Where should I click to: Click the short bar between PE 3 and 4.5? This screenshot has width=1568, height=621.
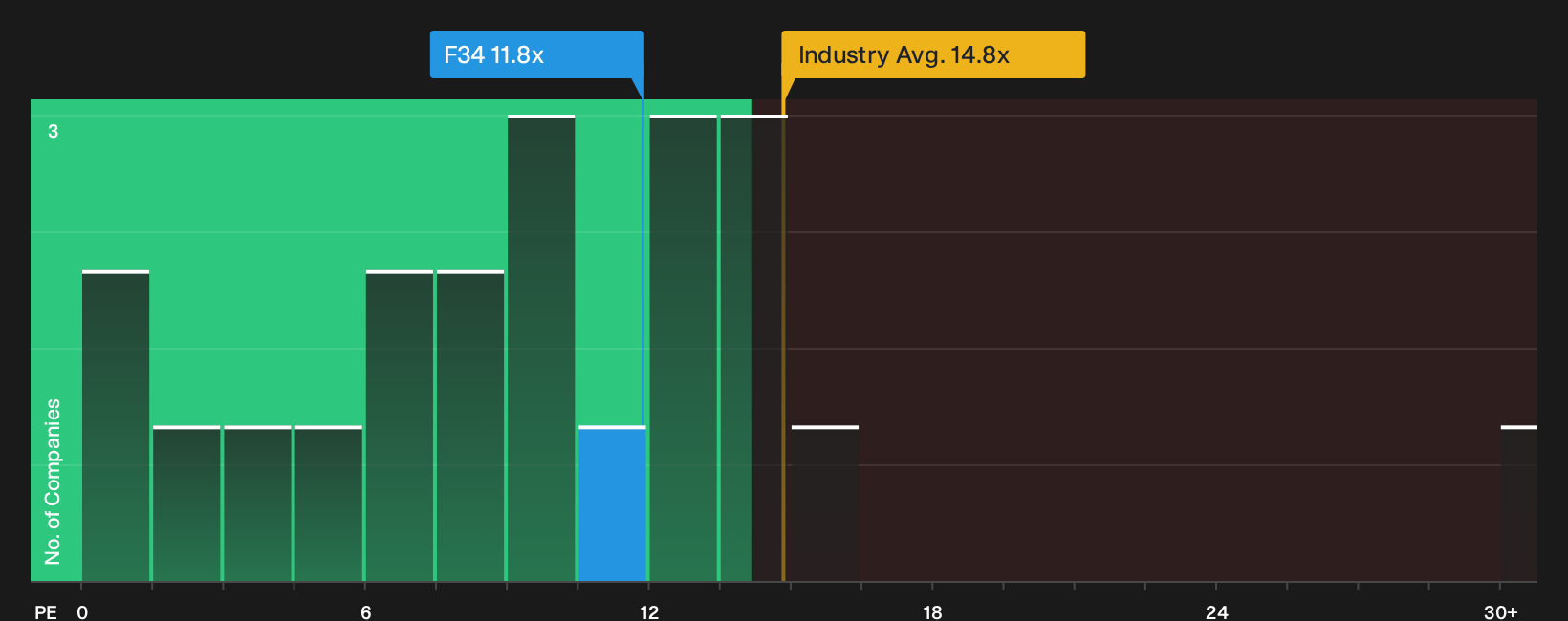click(x=257, y=503)
